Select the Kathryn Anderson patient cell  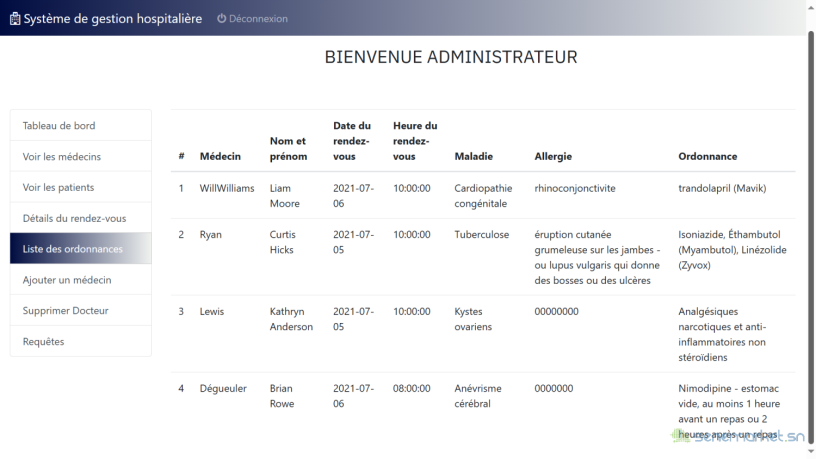[x=291, y=319]
